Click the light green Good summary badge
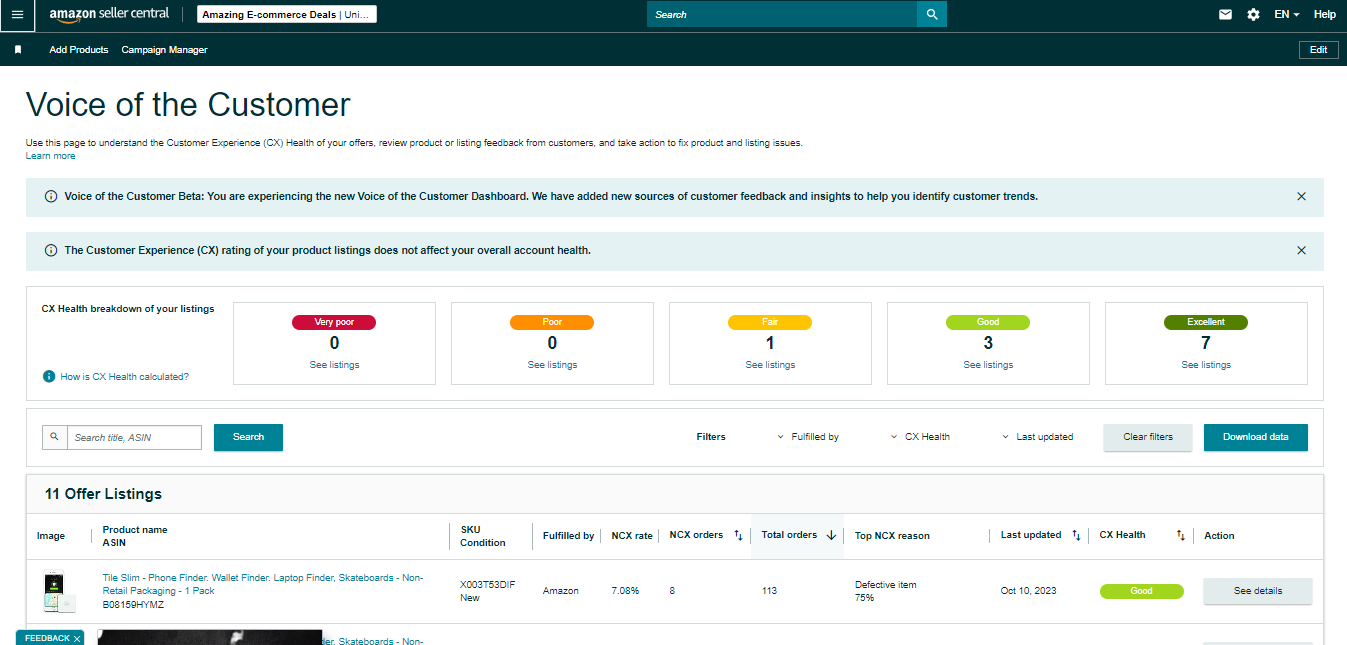The width and height of the screenshot is (1347, 645). (x=988, y=322)
